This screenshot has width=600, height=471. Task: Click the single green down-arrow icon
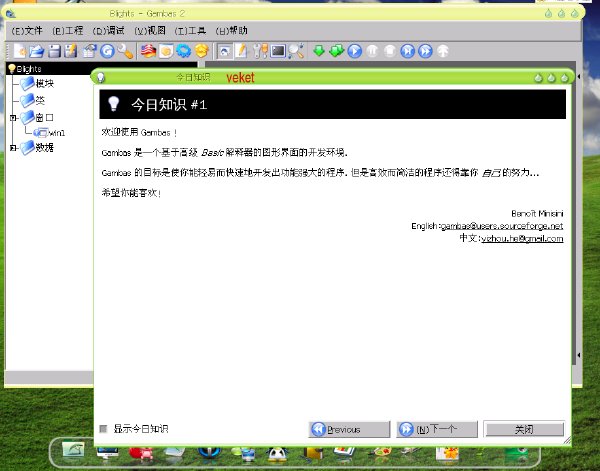pos(319,51)
